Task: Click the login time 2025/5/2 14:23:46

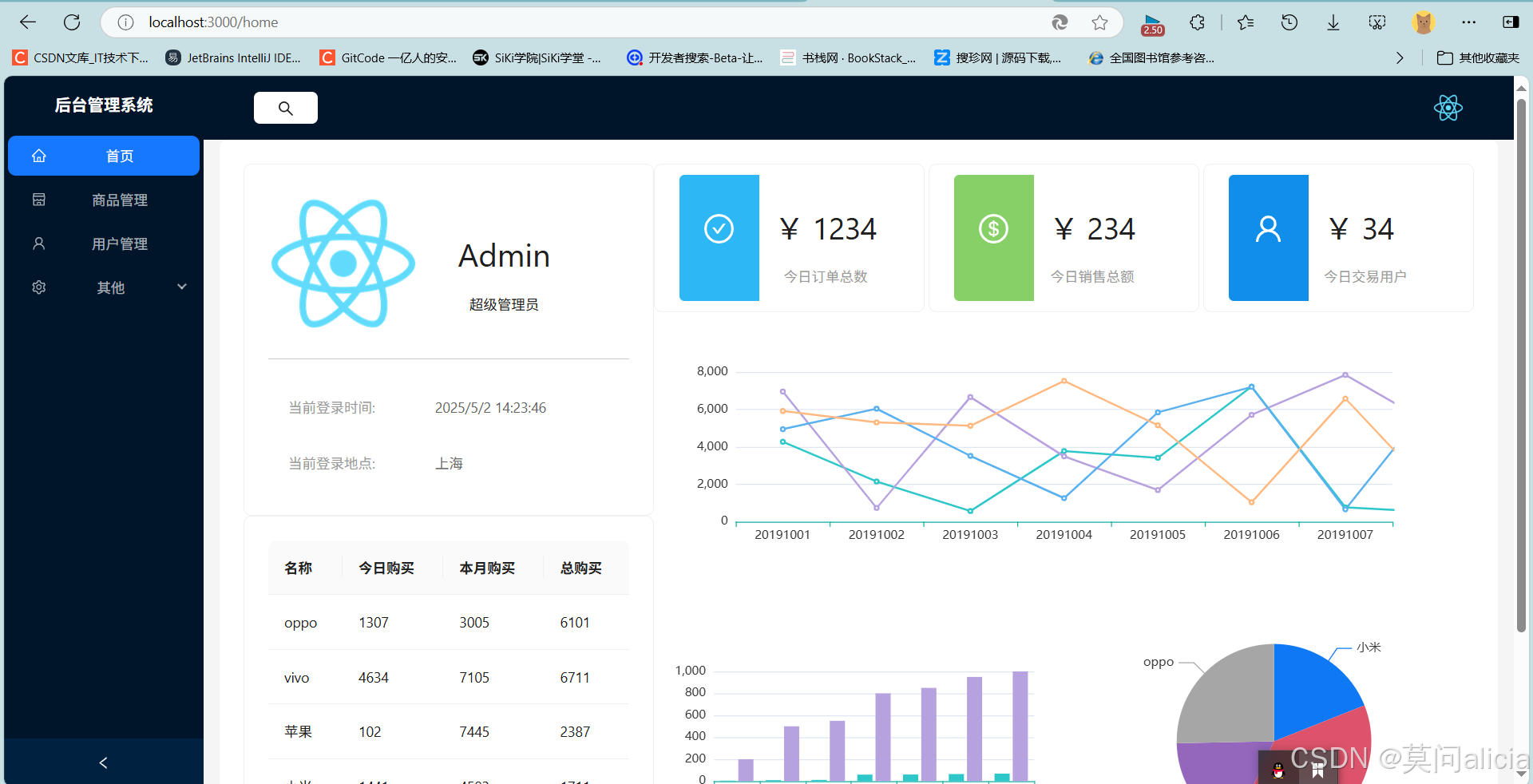Action: tap(490, 408)
